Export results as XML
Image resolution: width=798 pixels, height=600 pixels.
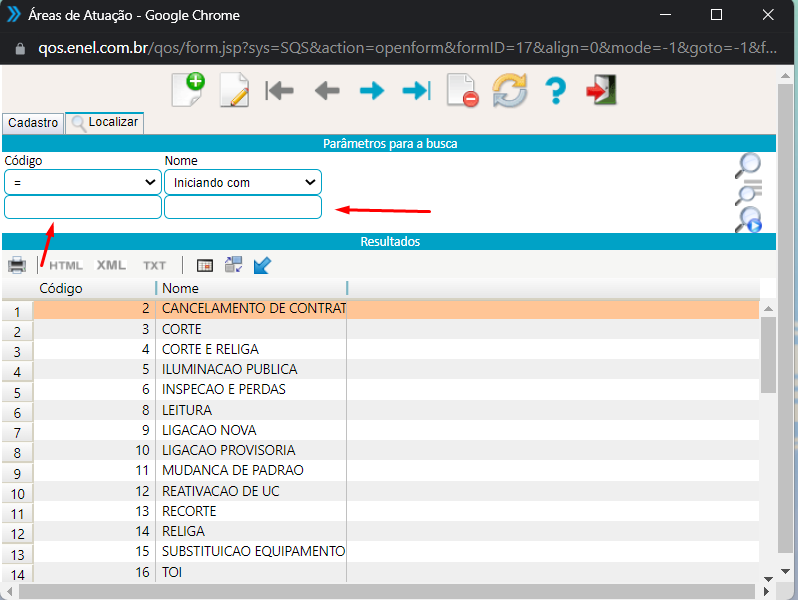[x=111, y=265]
